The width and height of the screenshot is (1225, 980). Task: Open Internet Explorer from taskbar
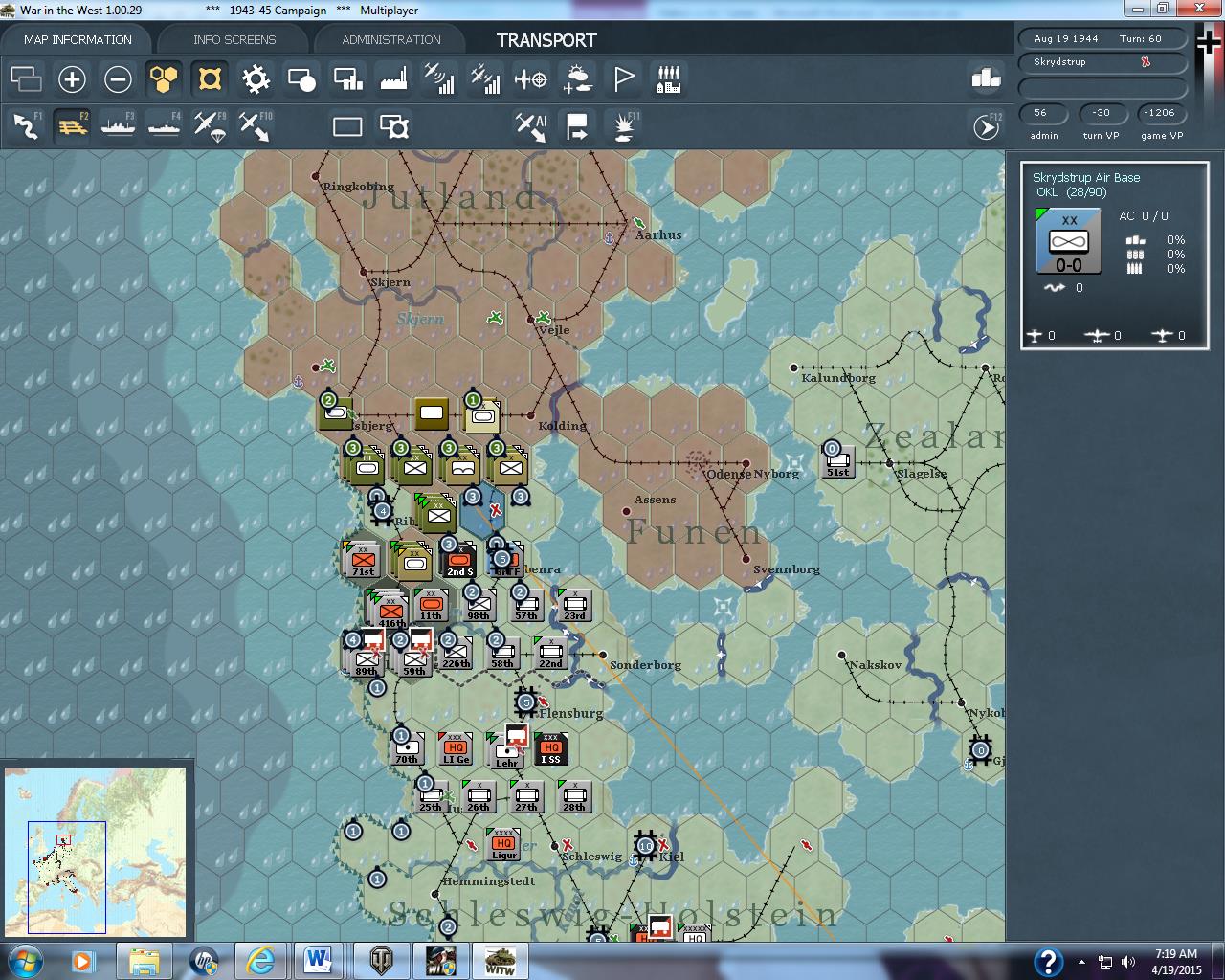(x=259, y=960)
